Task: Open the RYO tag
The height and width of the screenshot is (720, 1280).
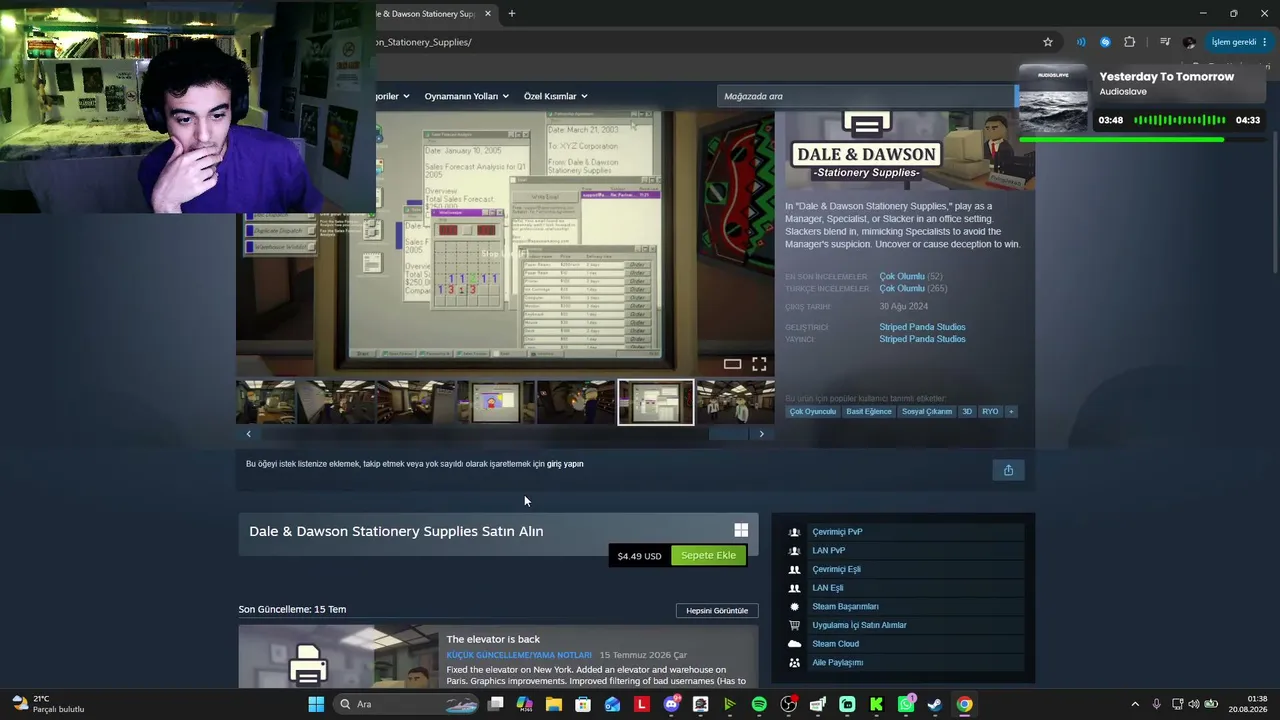Action: (x=990, y=411)
